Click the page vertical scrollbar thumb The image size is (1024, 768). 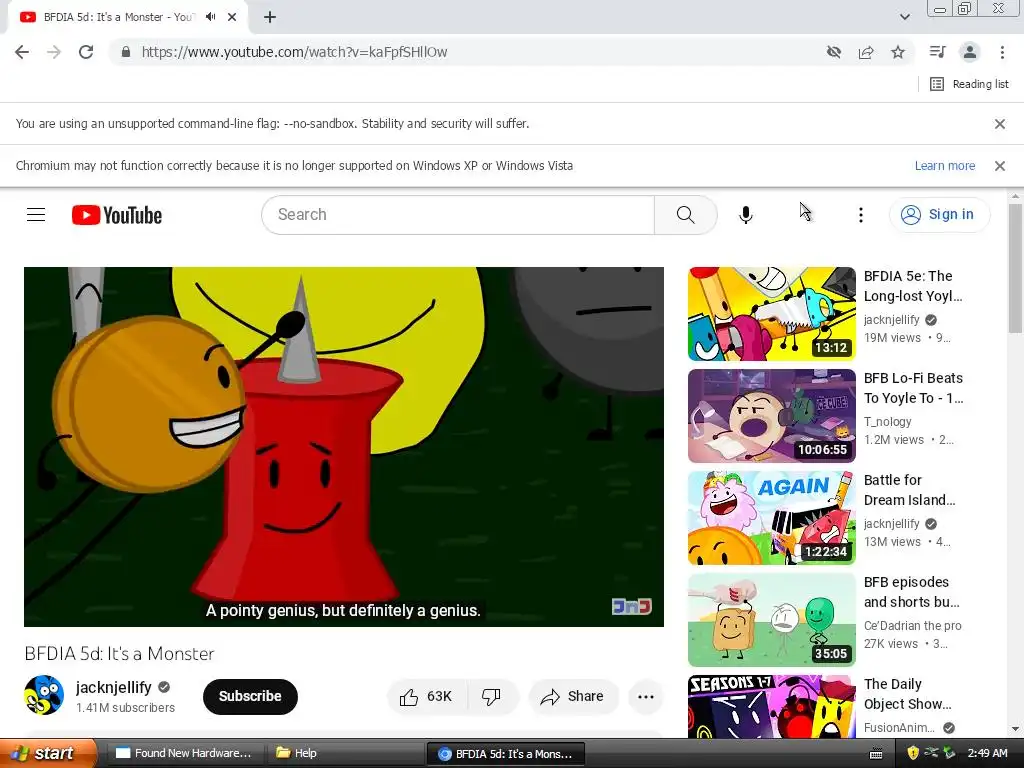pos(1015,268)
